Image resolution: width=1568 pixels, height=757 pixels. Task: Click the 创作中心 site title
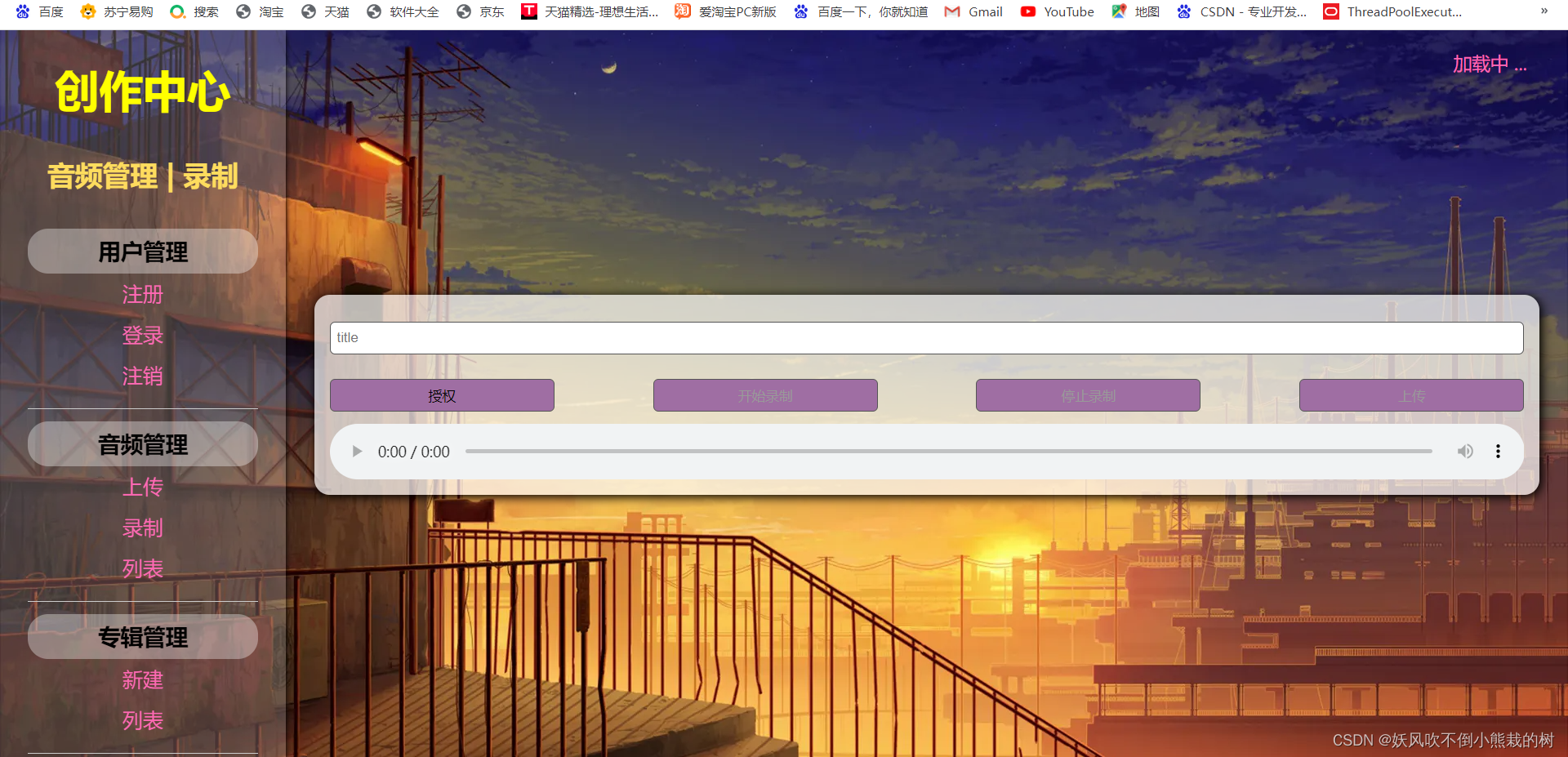(x=143, y=91)
